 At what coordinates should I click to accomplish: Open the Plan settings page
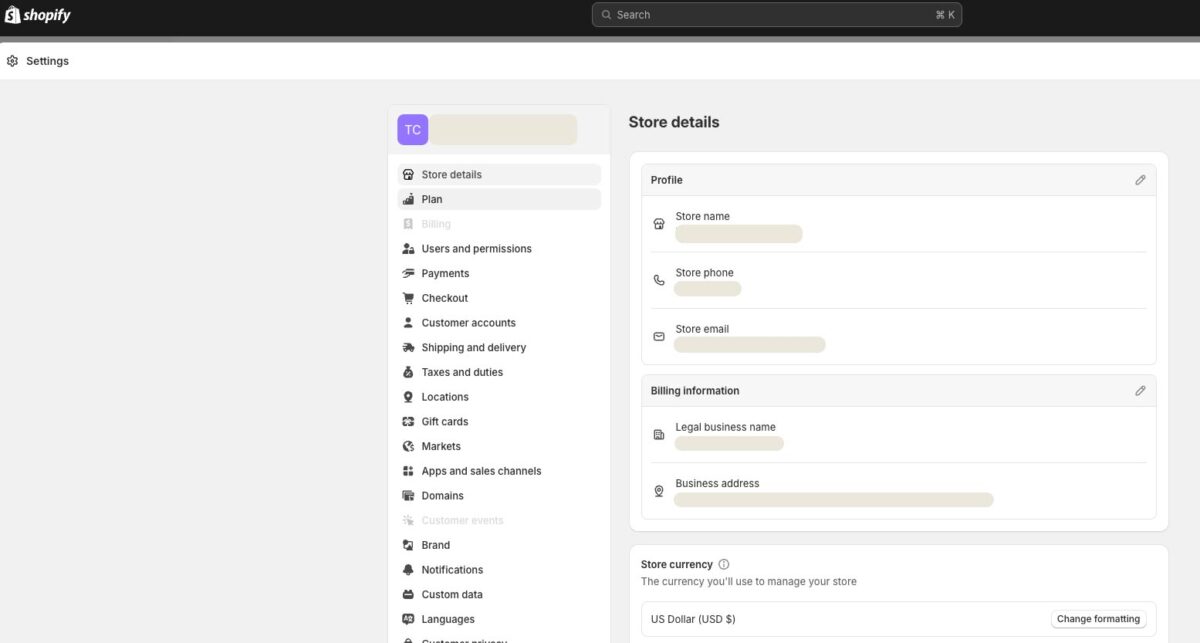click(432, 199)
